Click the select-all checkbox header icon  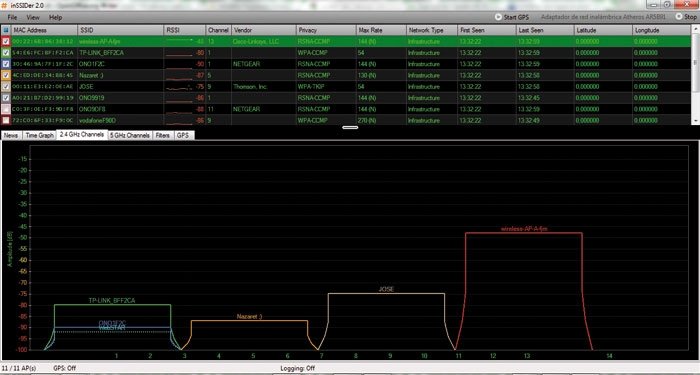pyautogui.click(x=5, y=30)
